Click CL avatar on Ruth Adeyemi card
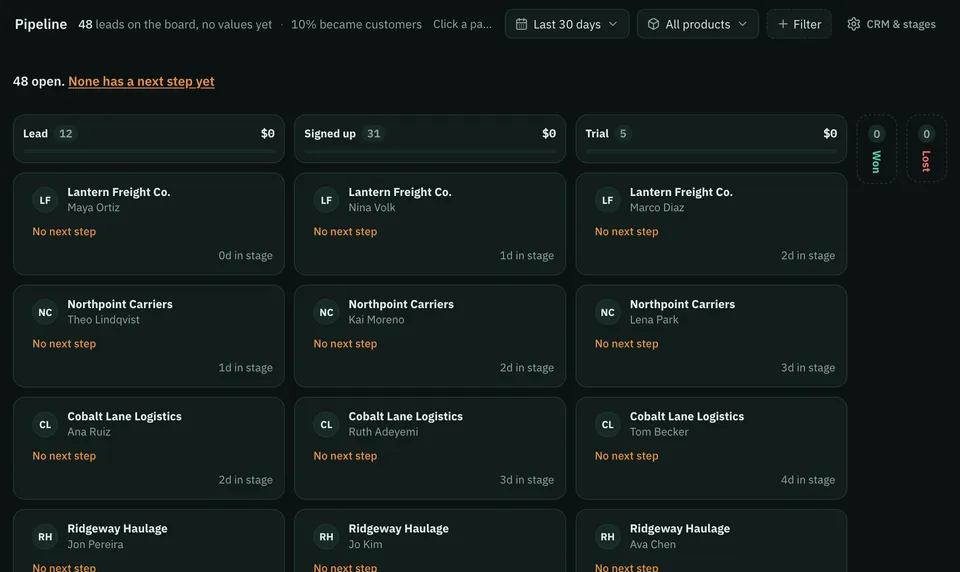 (x=326, y=424)
